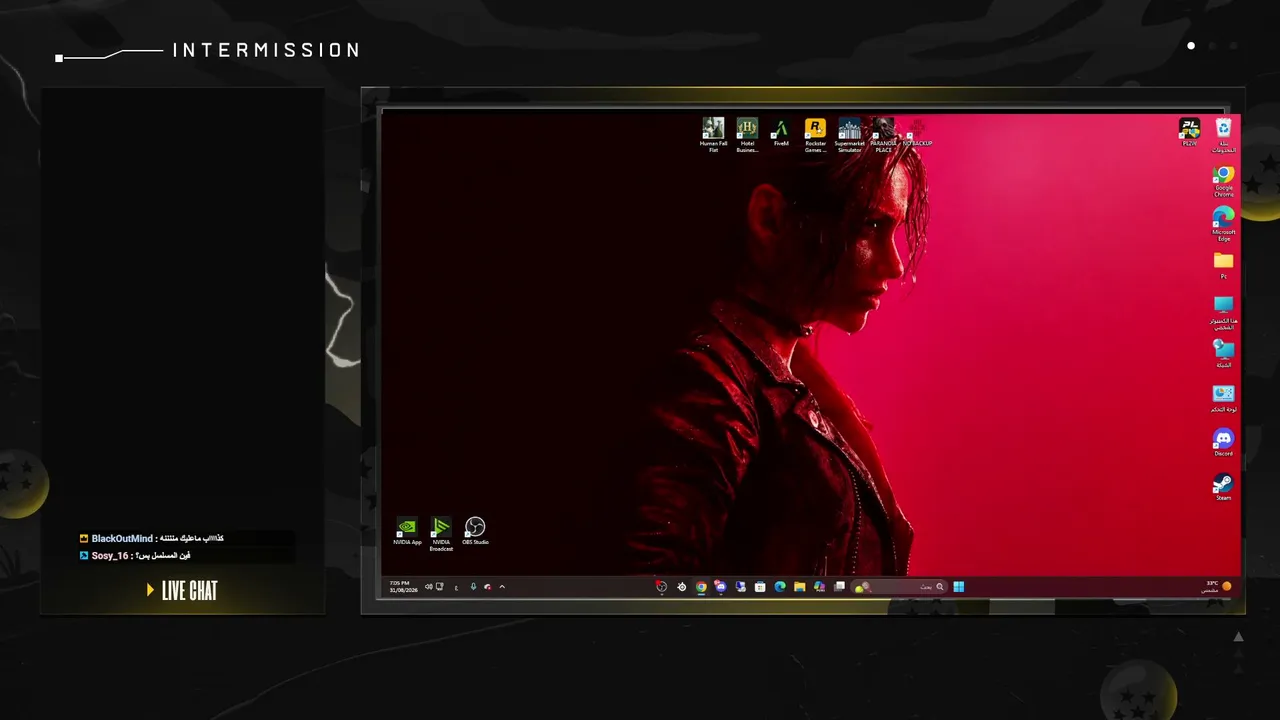The image size is (1280, 720).
Task: Open OBS Studio from the taskbar
Action: [x=661, y=587]
